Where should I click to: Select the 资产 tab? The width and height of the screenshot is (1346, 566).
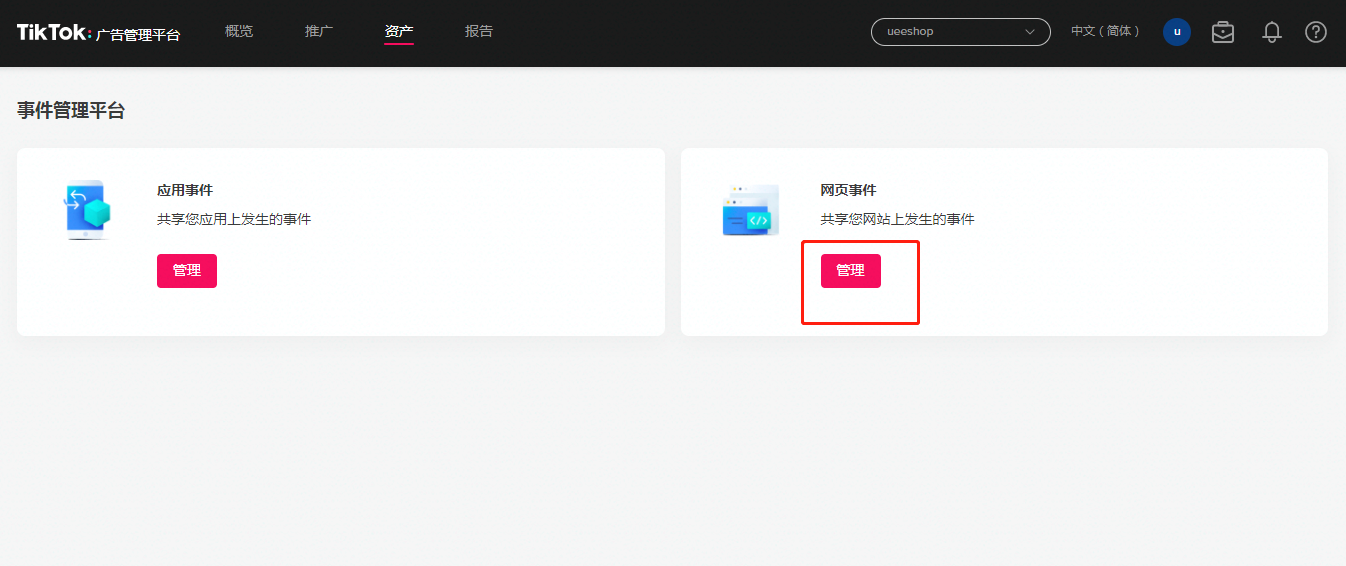tap(399, 31)
